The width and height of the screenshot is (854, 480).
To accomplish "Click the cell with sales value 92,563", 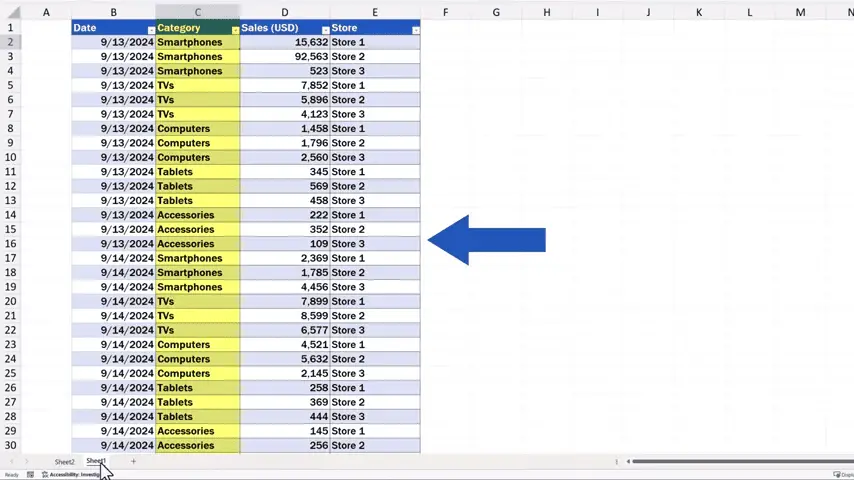I will click(x=284, y=57).
